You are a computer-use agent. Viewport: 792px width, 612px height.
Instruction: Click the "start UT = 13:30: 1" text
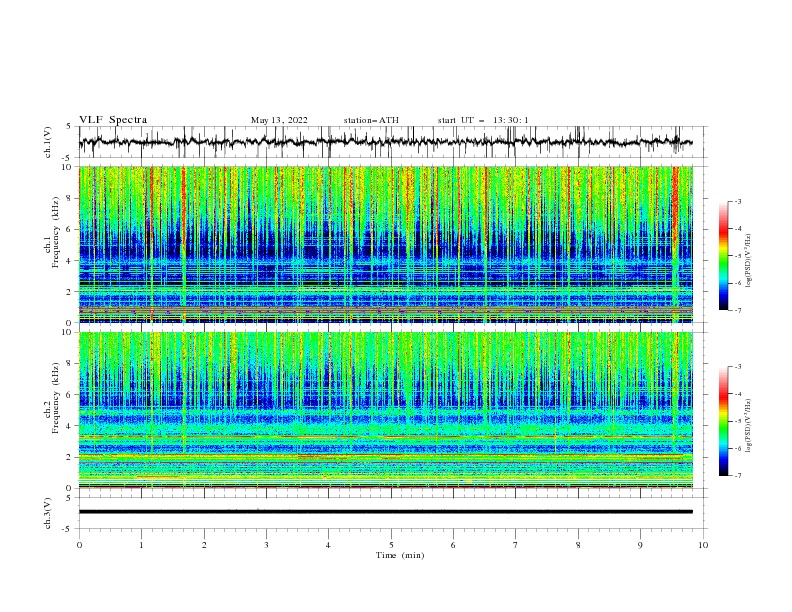482,120
